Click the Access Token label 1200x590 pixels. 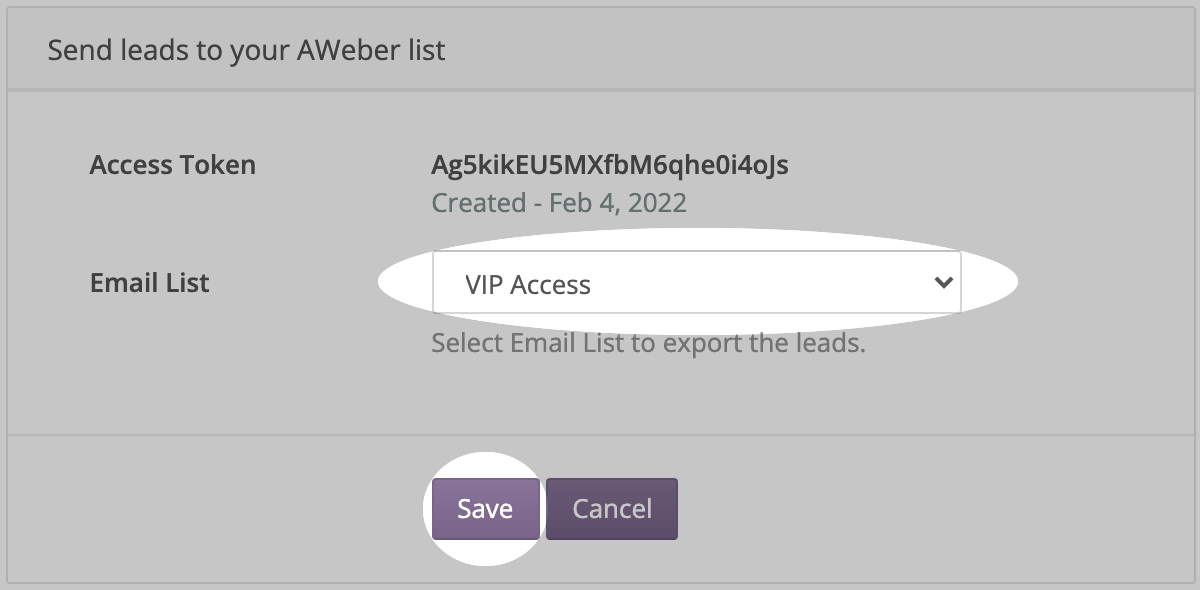point(172,165)
